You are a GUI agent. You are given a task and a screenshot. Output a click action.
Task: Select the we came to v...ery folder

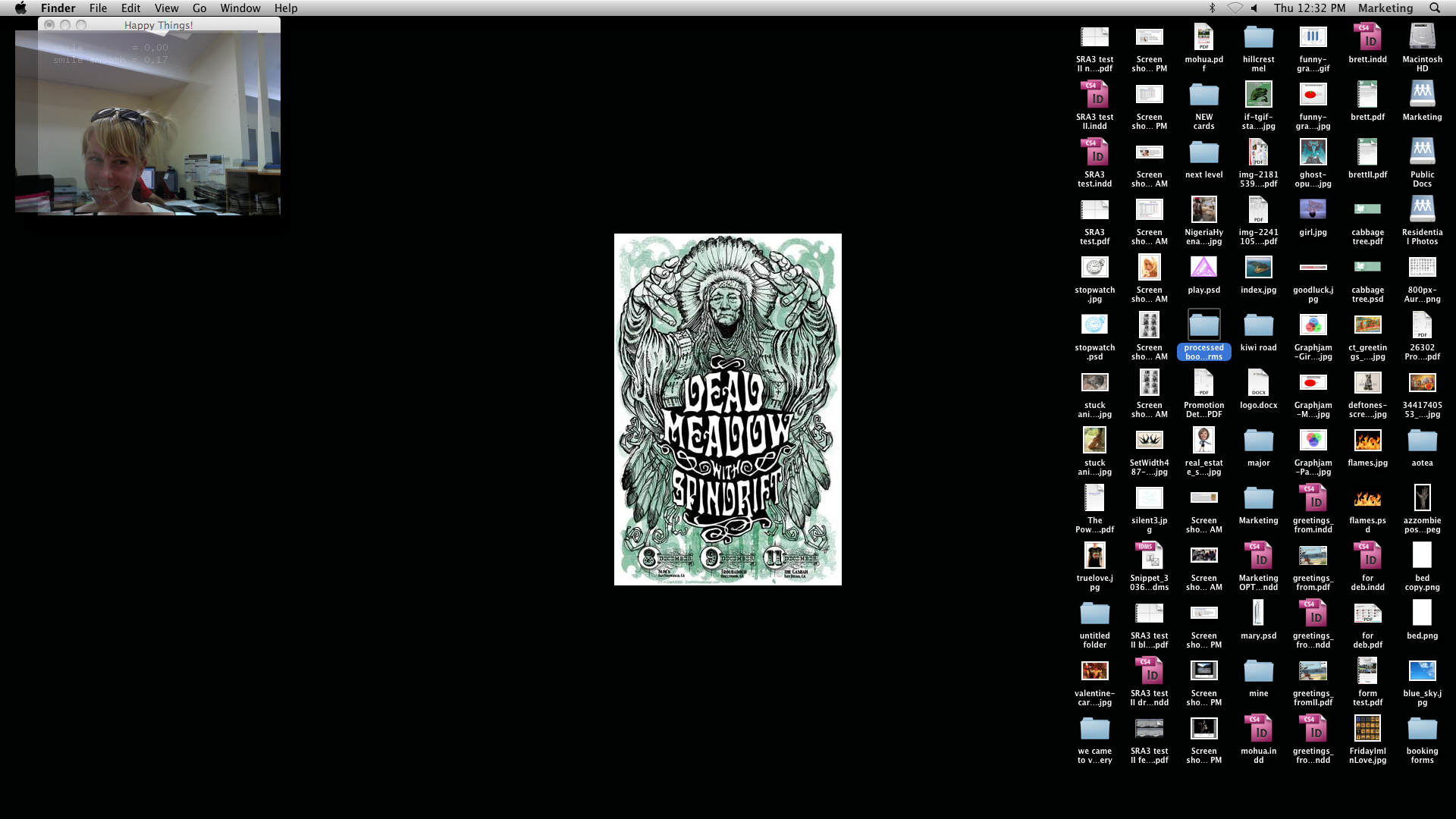coord(1094,729)
